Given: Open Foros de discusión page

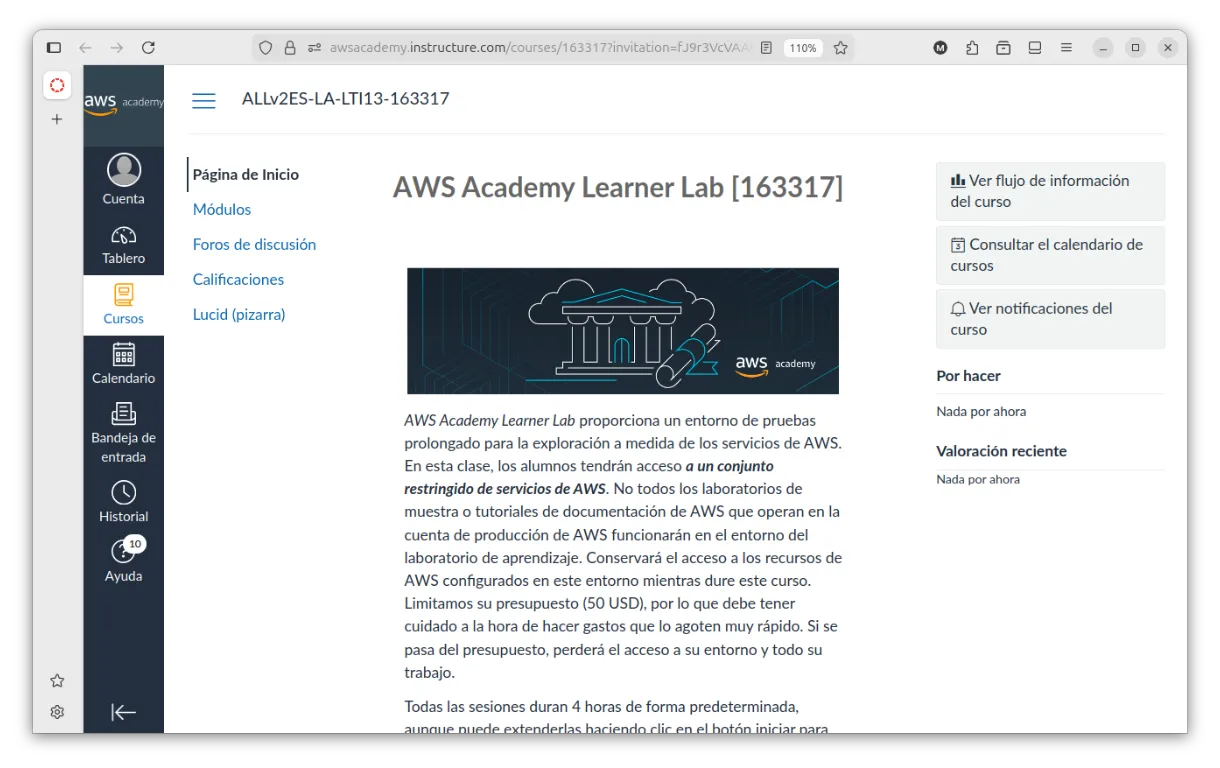Looking at the screenshot, I should [254, 244].
